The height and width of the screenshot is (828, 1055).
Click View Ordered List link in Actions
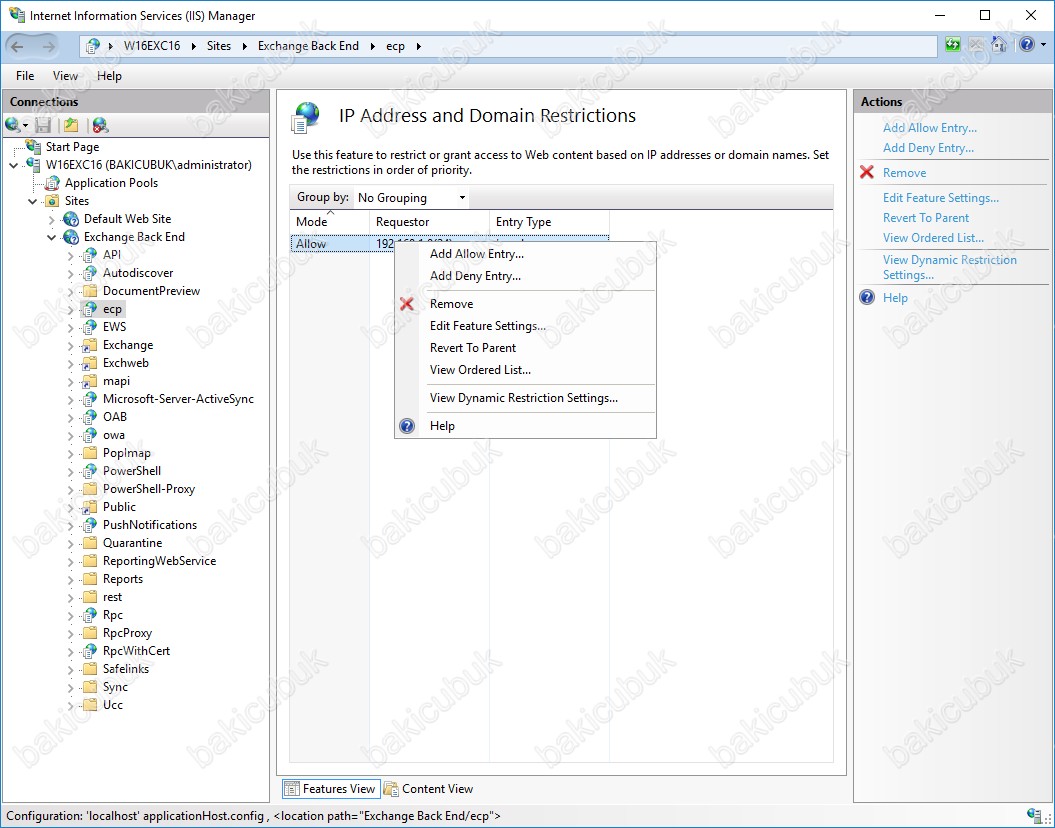point(933,237)
